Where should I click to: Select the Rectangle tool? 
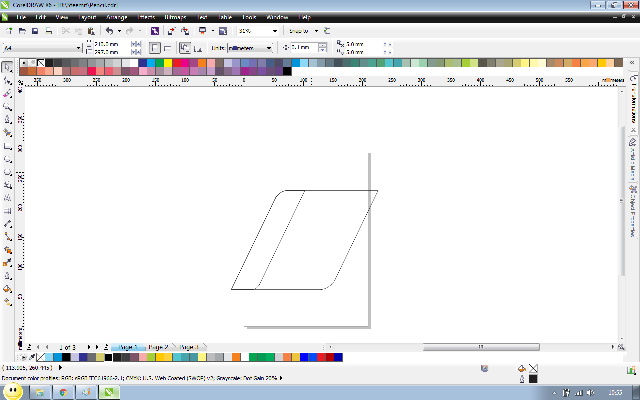[7, 146]
